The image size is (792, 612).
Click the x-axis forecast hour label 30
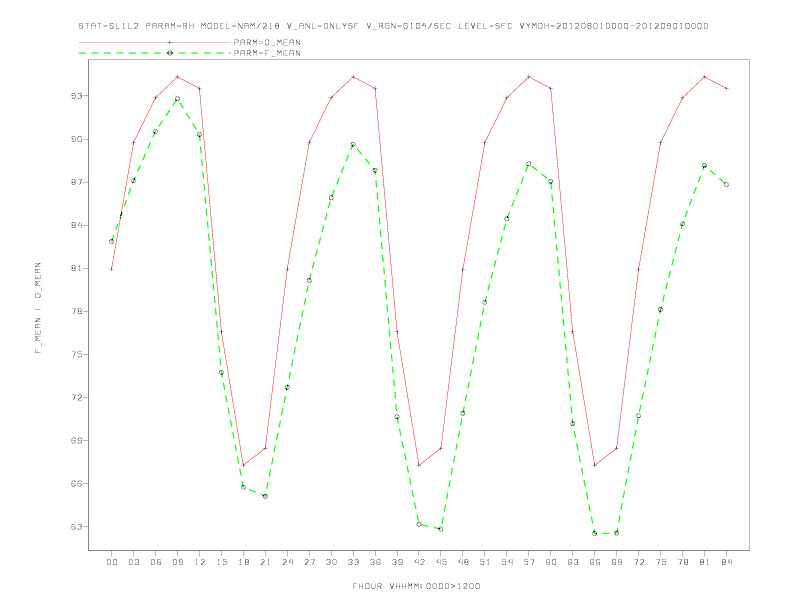pyautogui.click(x=331, y=562)
